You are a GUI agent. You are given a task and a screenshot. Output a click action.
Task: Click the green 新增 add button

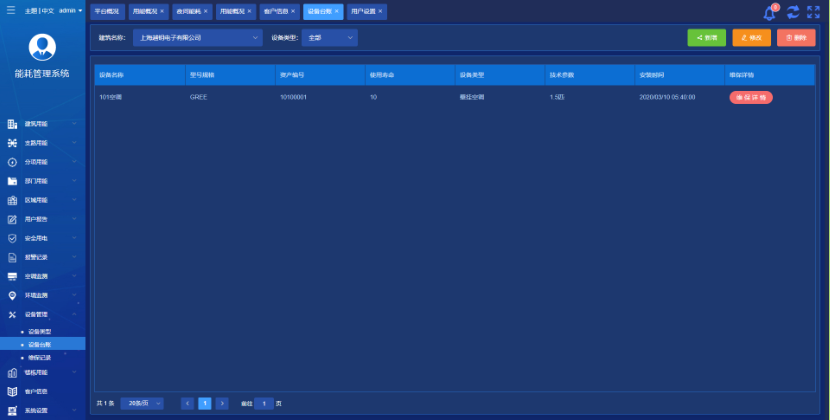click(706, 38)
